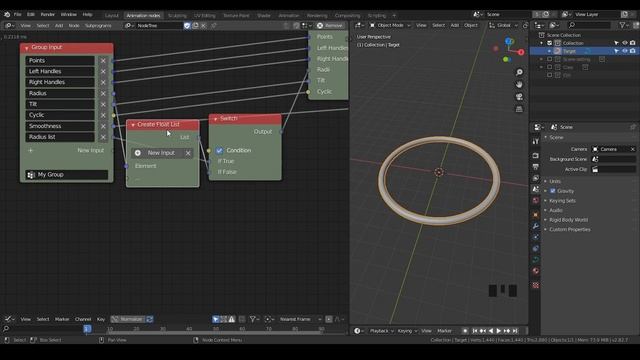Clear the Camera field with X
This screenshot has height=360, width=640.
coord(633,149)
